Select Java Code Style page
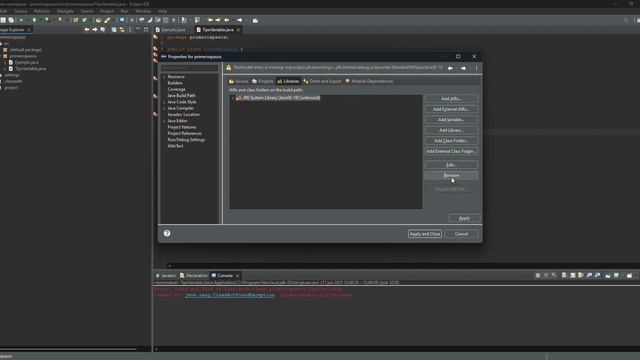This screenshot has height=360, width=640. click(182, 102)
